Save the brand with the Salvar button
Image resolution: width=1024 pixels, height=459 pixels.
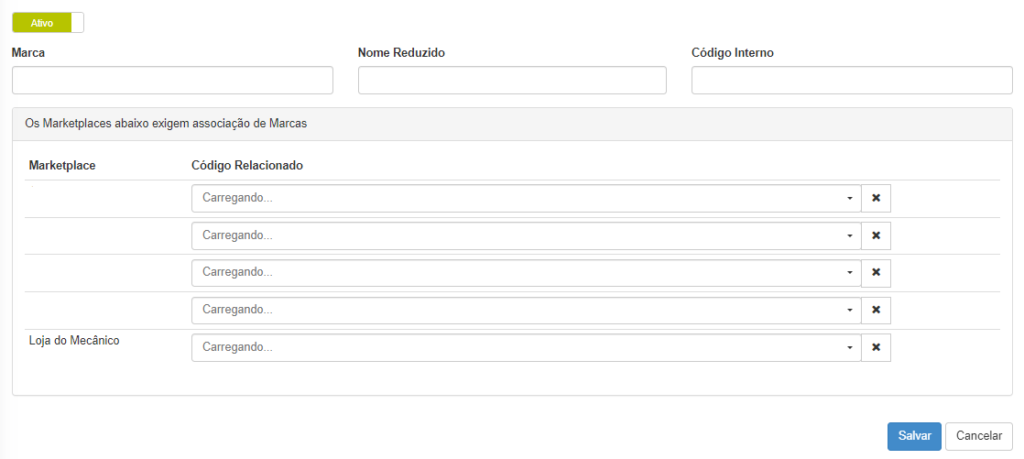coord(914,436)
